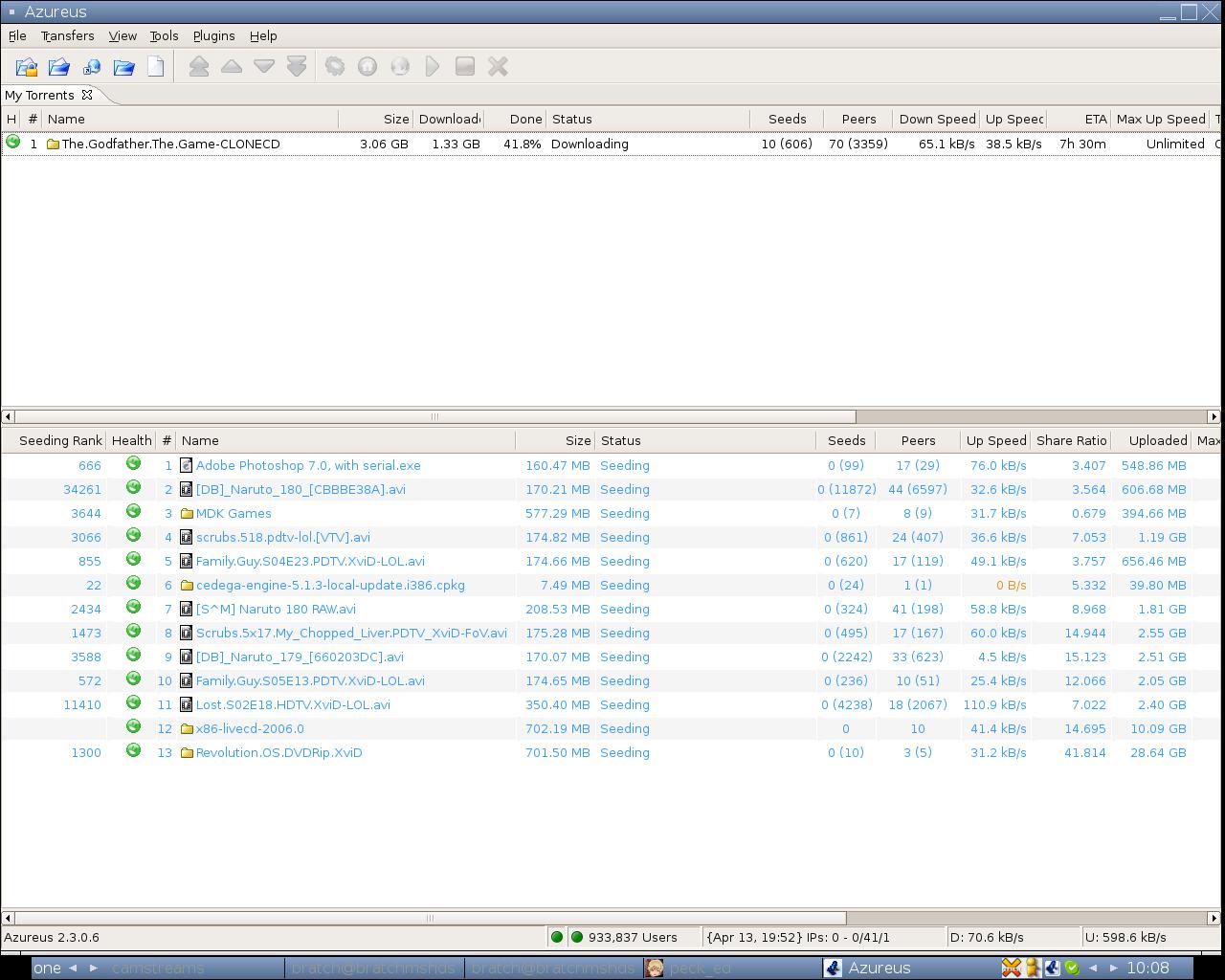Screen dimensions: 1225x980
Task: Open the Help menu
Action: tap(263, 35)
